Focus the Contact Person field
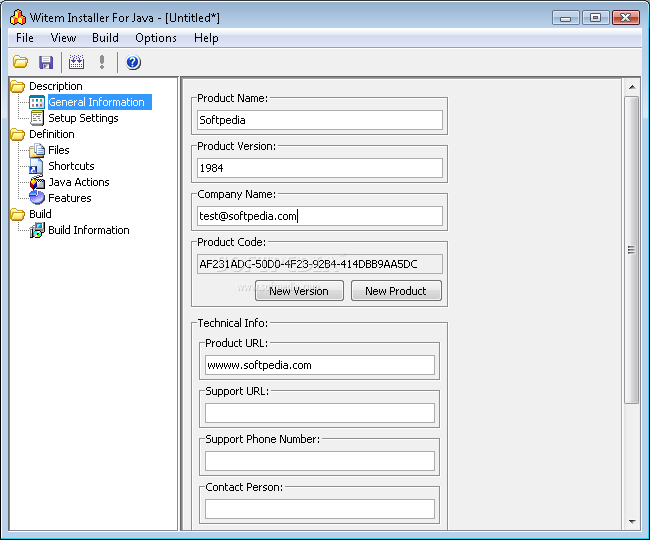 pyautogui.click(x=320, y=509)
